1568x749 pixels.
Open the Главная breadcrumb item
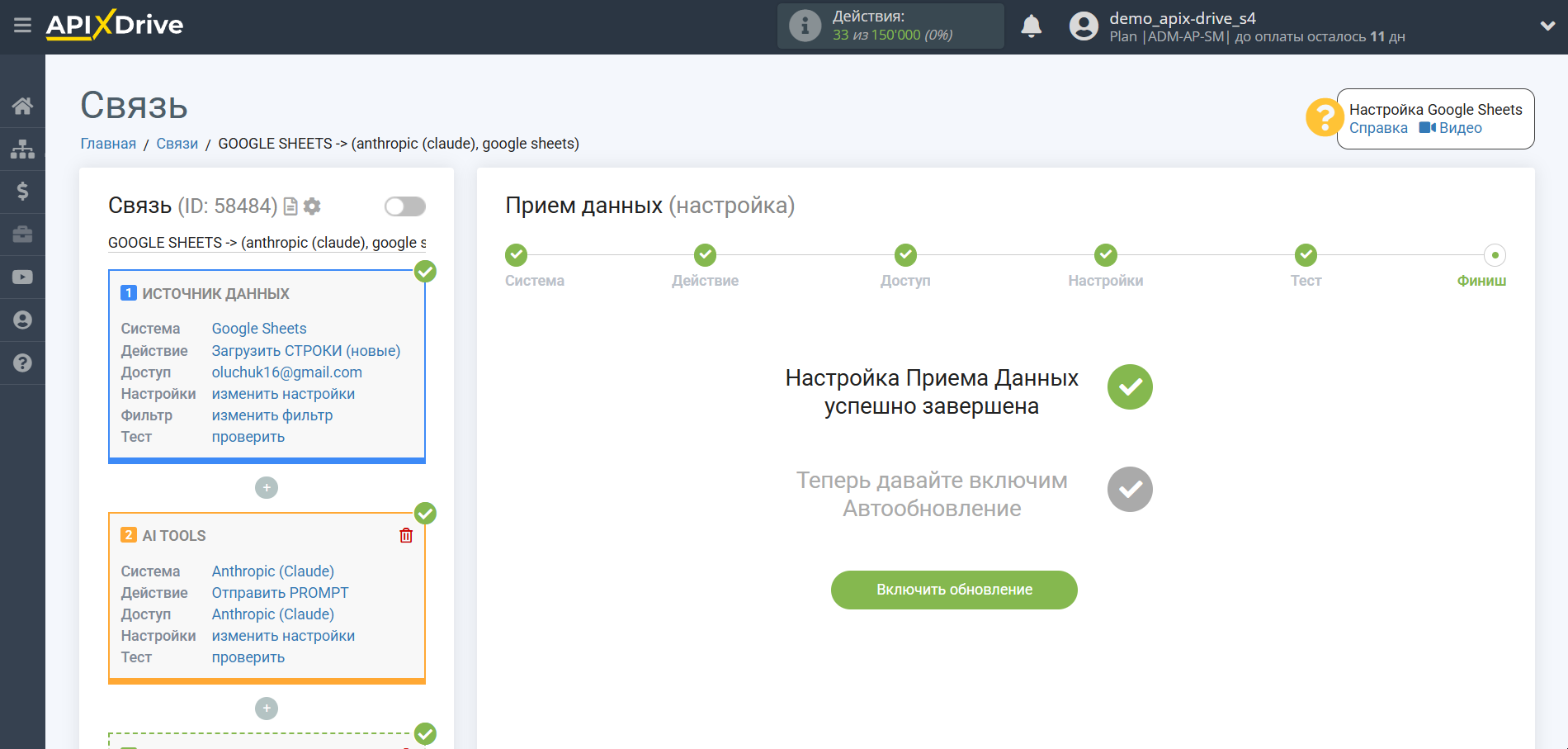[x=108, y=143]
